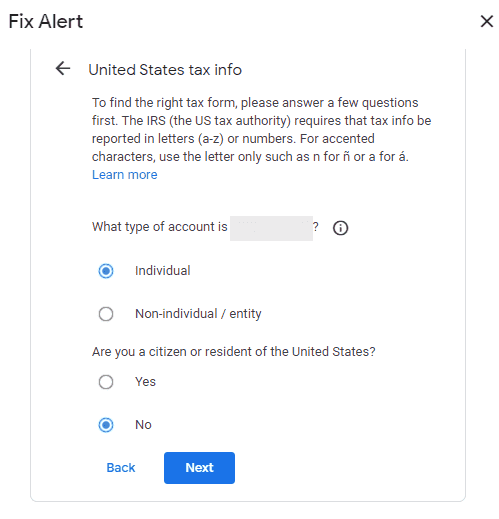The image size is (499, 519).
Task: Close the Fix Alert dialog
Action: tap(486, 21)
